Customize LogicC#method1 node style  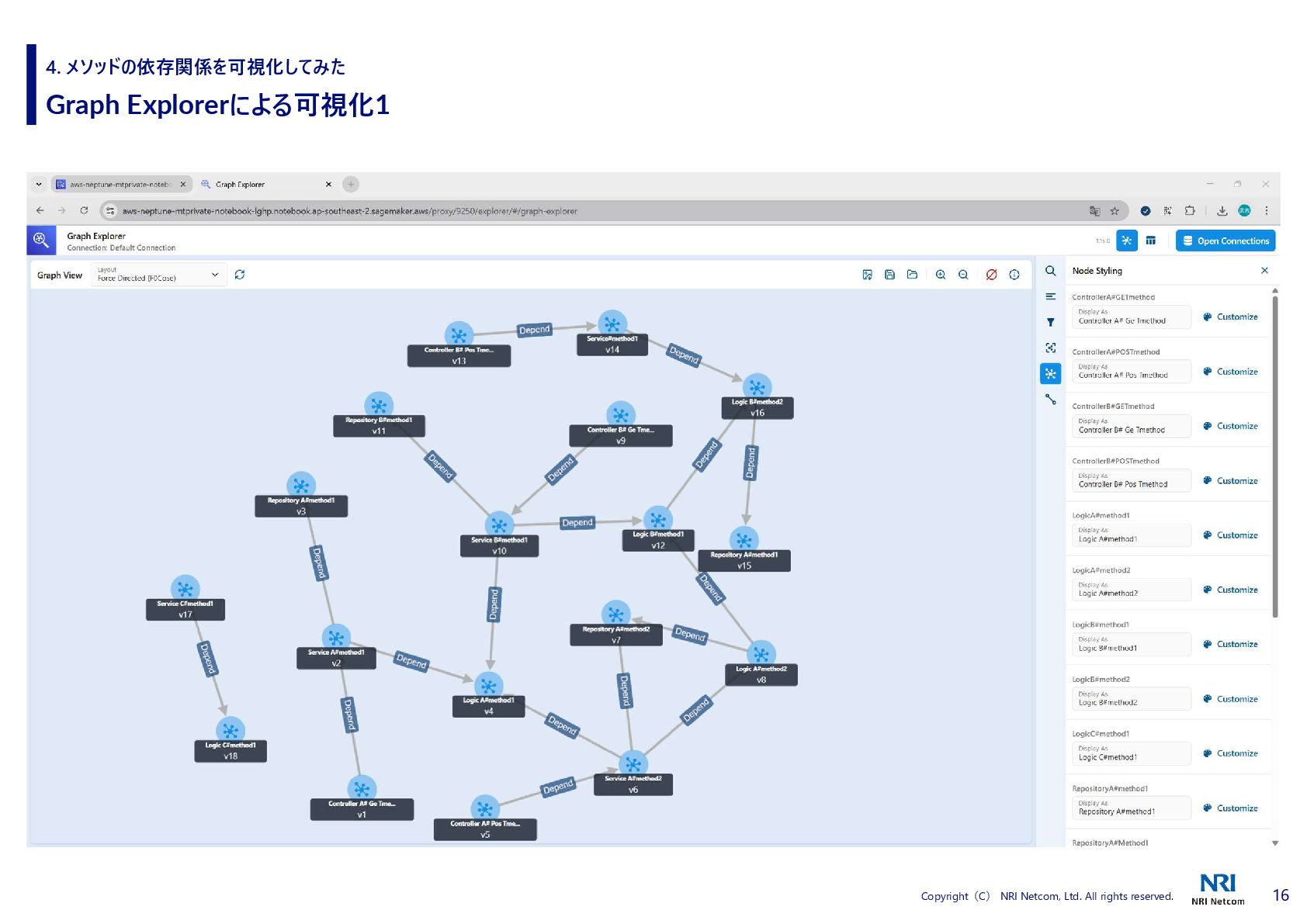(x=1230, y=753)
